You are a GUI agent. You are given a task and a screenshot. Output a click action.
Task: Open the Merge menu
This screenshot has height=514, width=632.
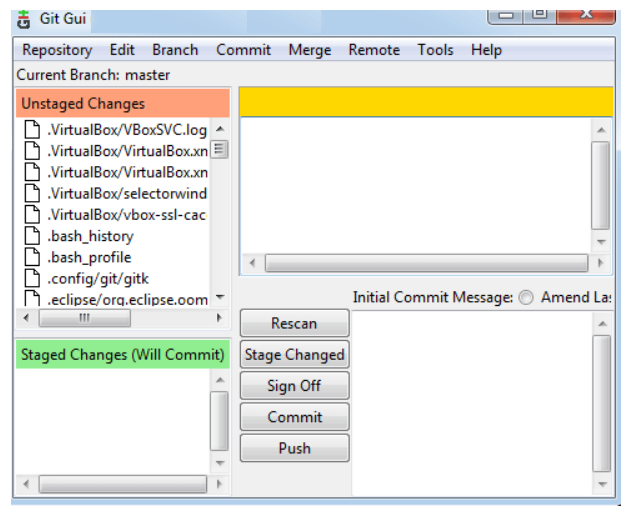(310, 50)
